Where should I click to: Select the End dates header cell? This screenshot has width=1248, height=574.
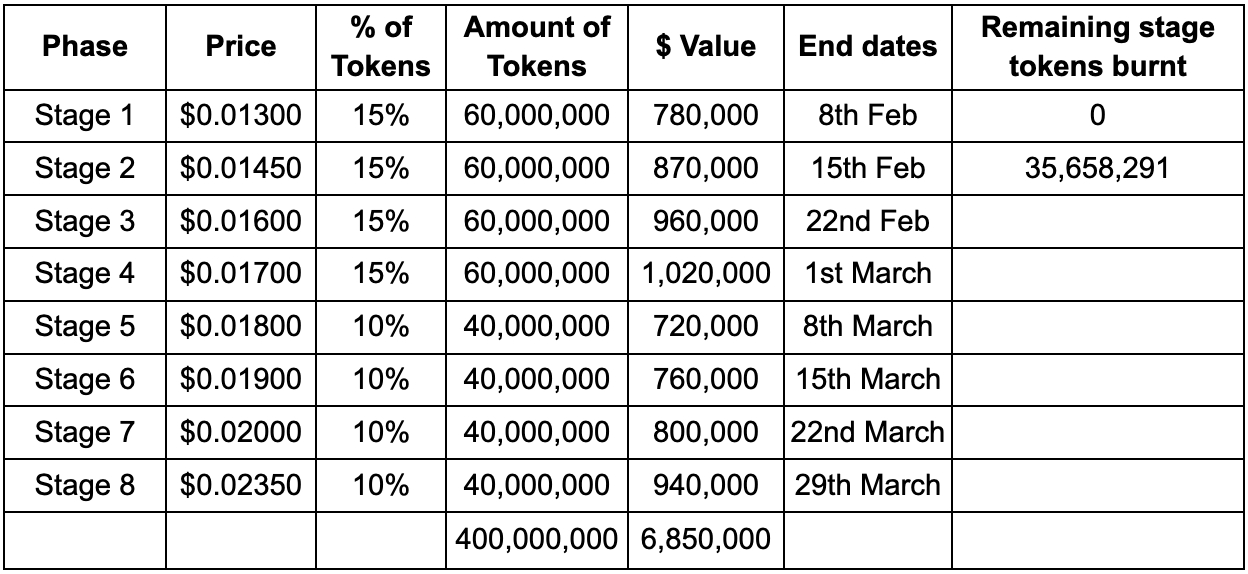click(868, 46)
